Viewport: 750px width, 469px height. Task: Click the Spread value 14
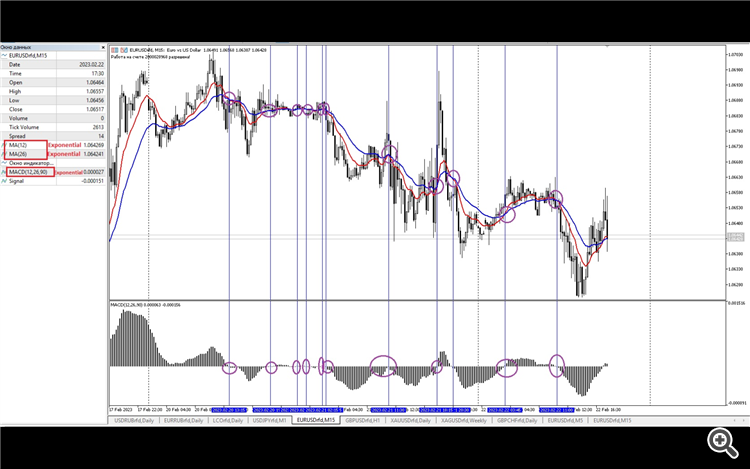(x=101, y=136)
